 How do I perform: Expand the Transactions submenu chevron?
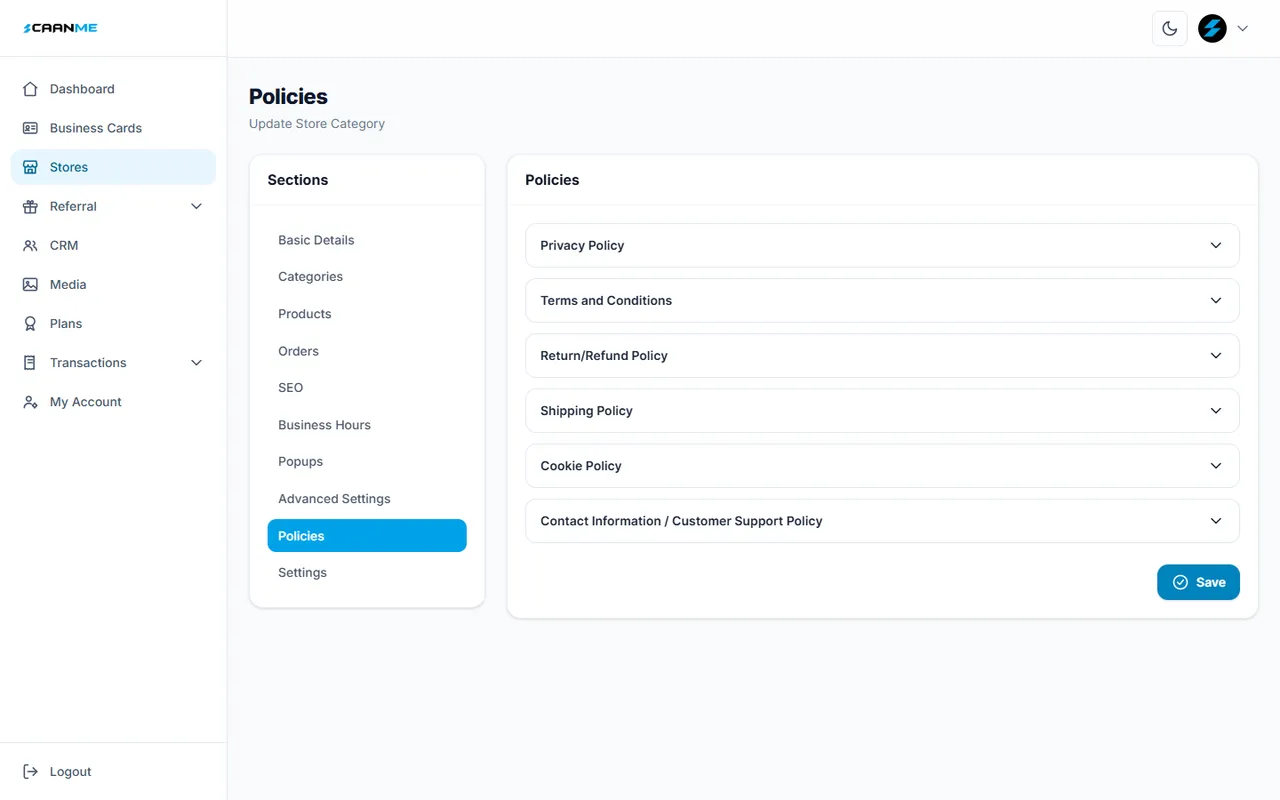tap(196, 362)
